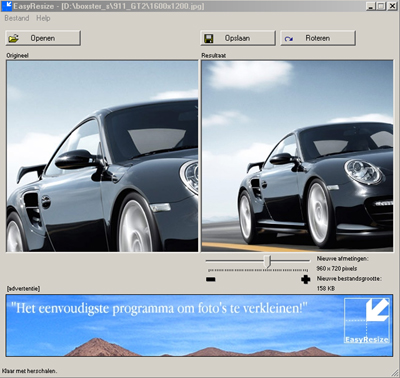This screenshot has width=400, height=378.
Task: Minimize the EasyResize window
Action: (371, 6)
